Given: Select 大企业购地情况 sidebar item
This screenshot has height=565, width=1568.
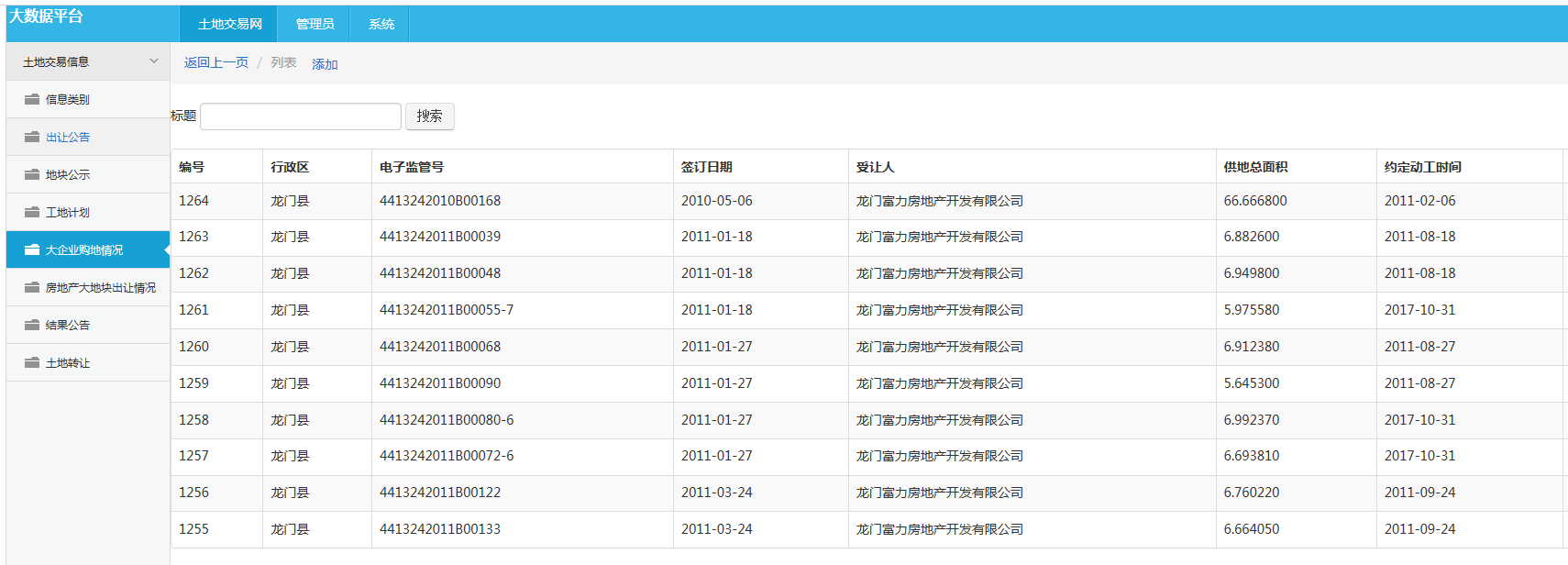Looking at the screenshot, I should pos(88,249).
